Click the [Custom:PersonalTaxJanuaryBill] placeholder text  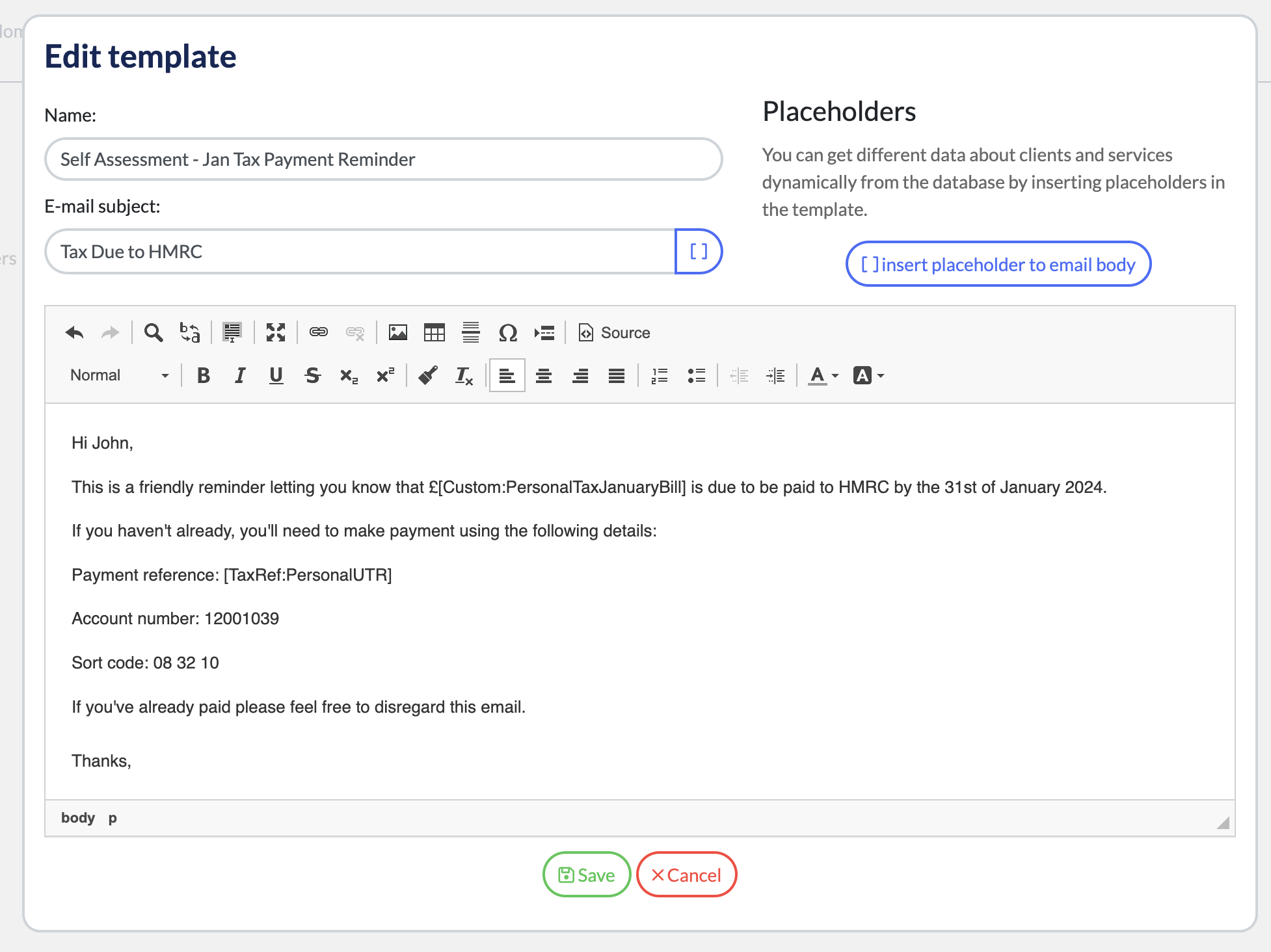[x=563, y=487]
